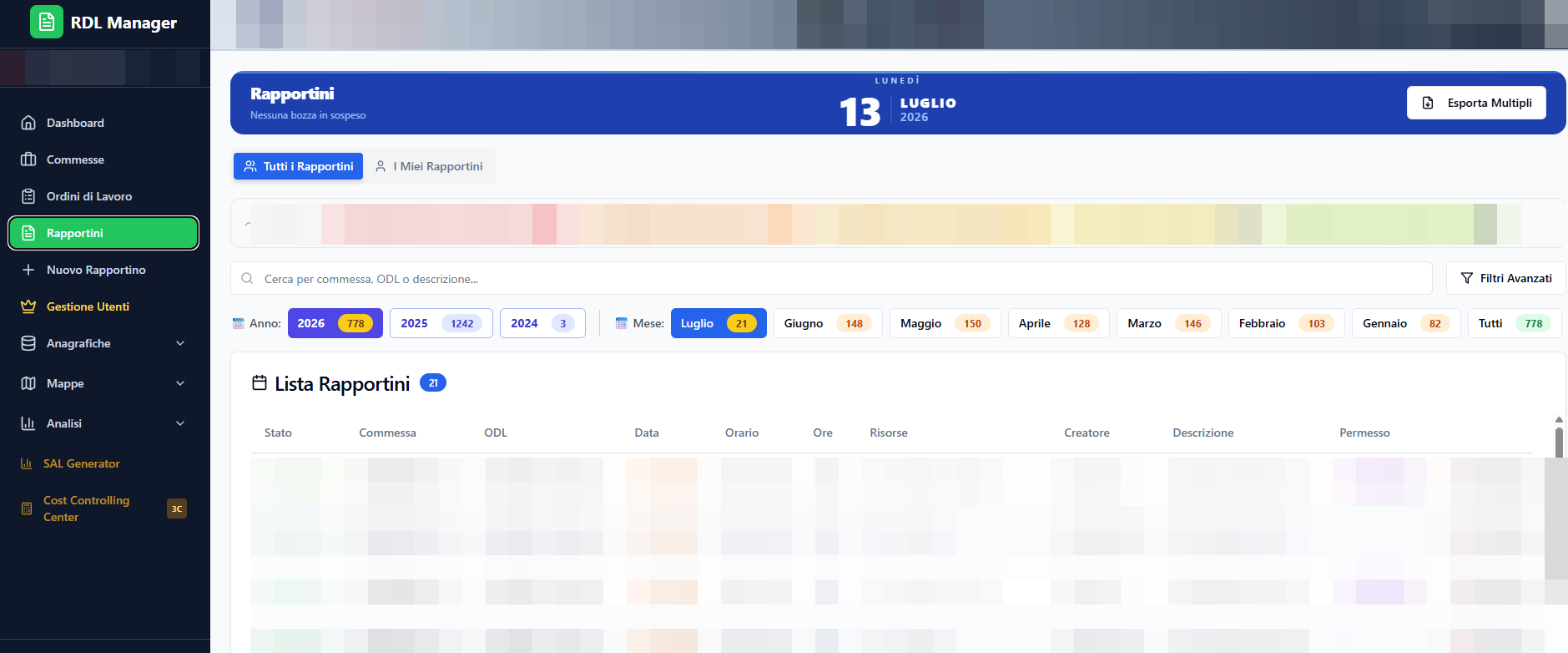Click the crown icon for Gestione Utenti
This screenshot has width=1568, height=653.
tap(28, 306)
